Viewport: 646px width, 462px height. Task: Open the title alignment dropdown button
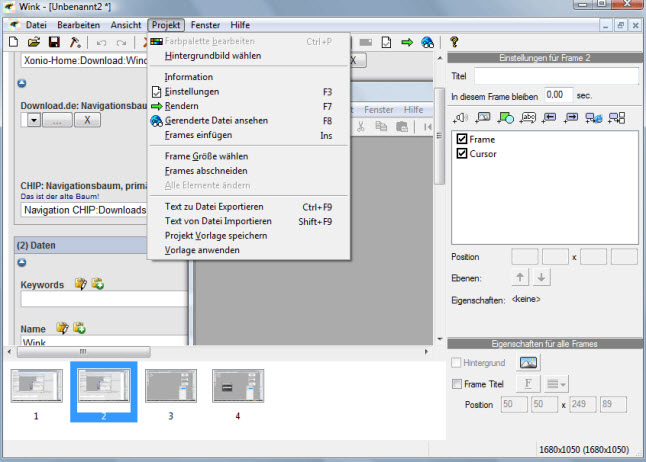[556, 384]
